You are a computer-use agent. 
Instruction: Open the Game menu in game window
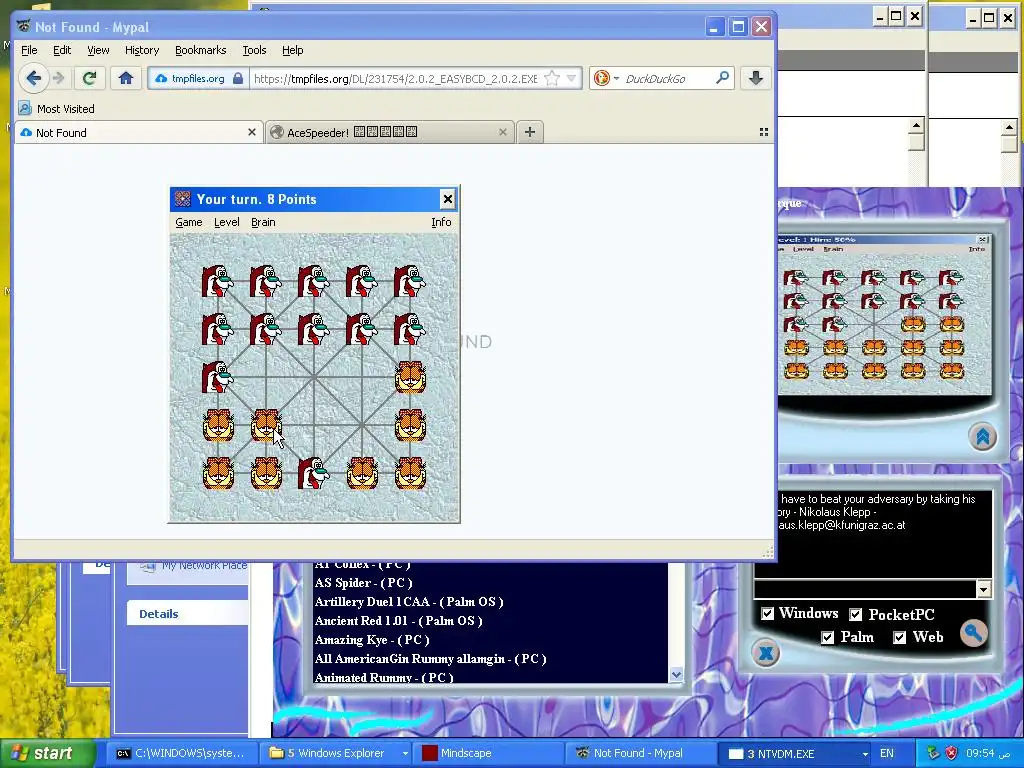189,222
